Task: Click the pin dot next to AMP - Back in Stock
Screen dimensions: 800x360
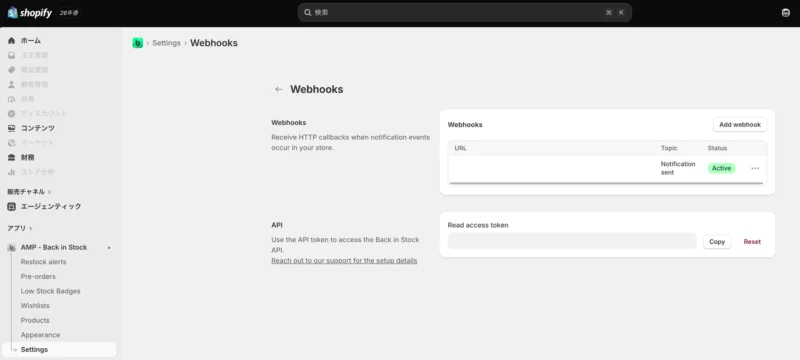Action: point(109,248)
